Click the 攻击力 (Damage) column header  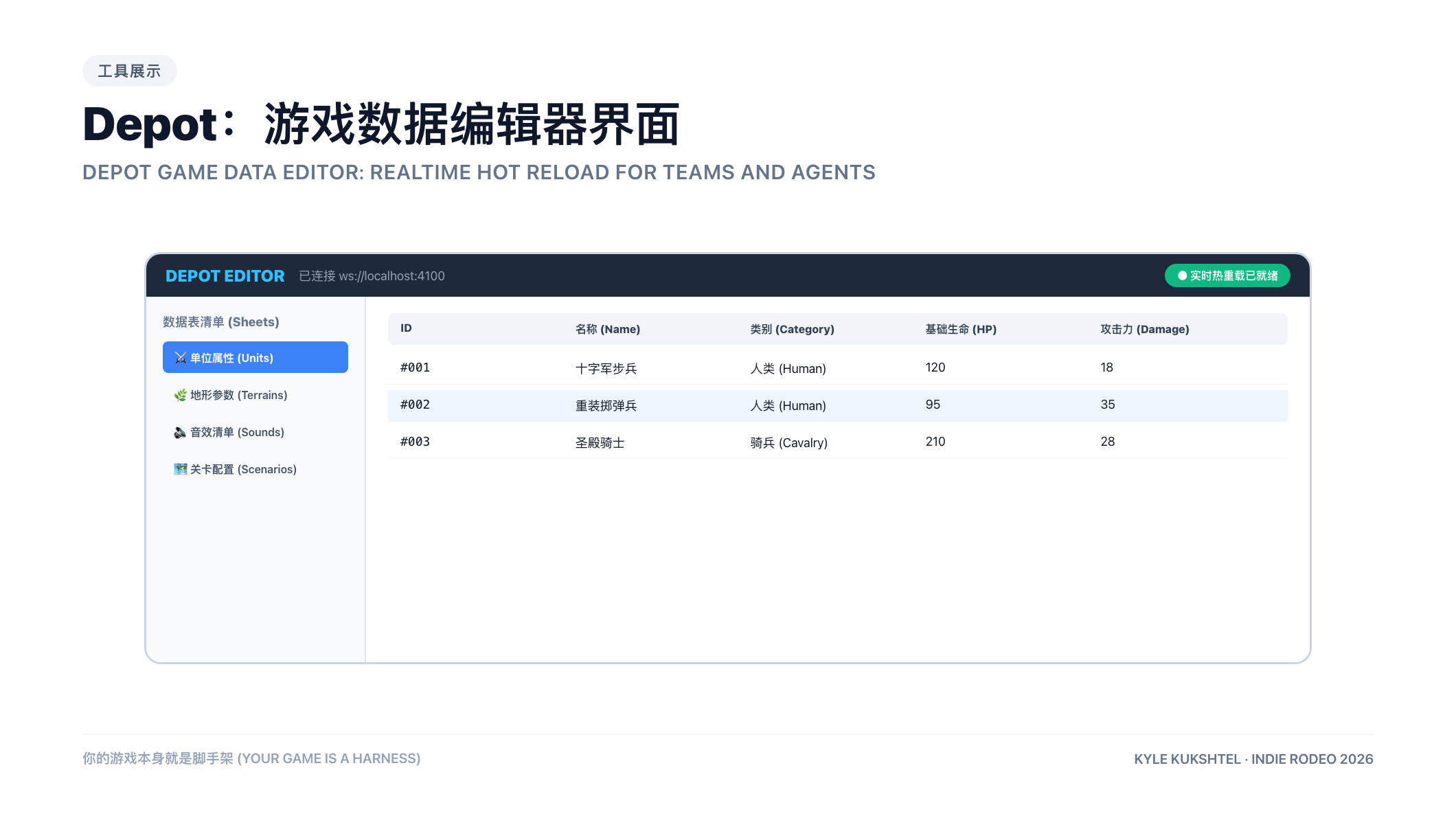coord(1145,329)
